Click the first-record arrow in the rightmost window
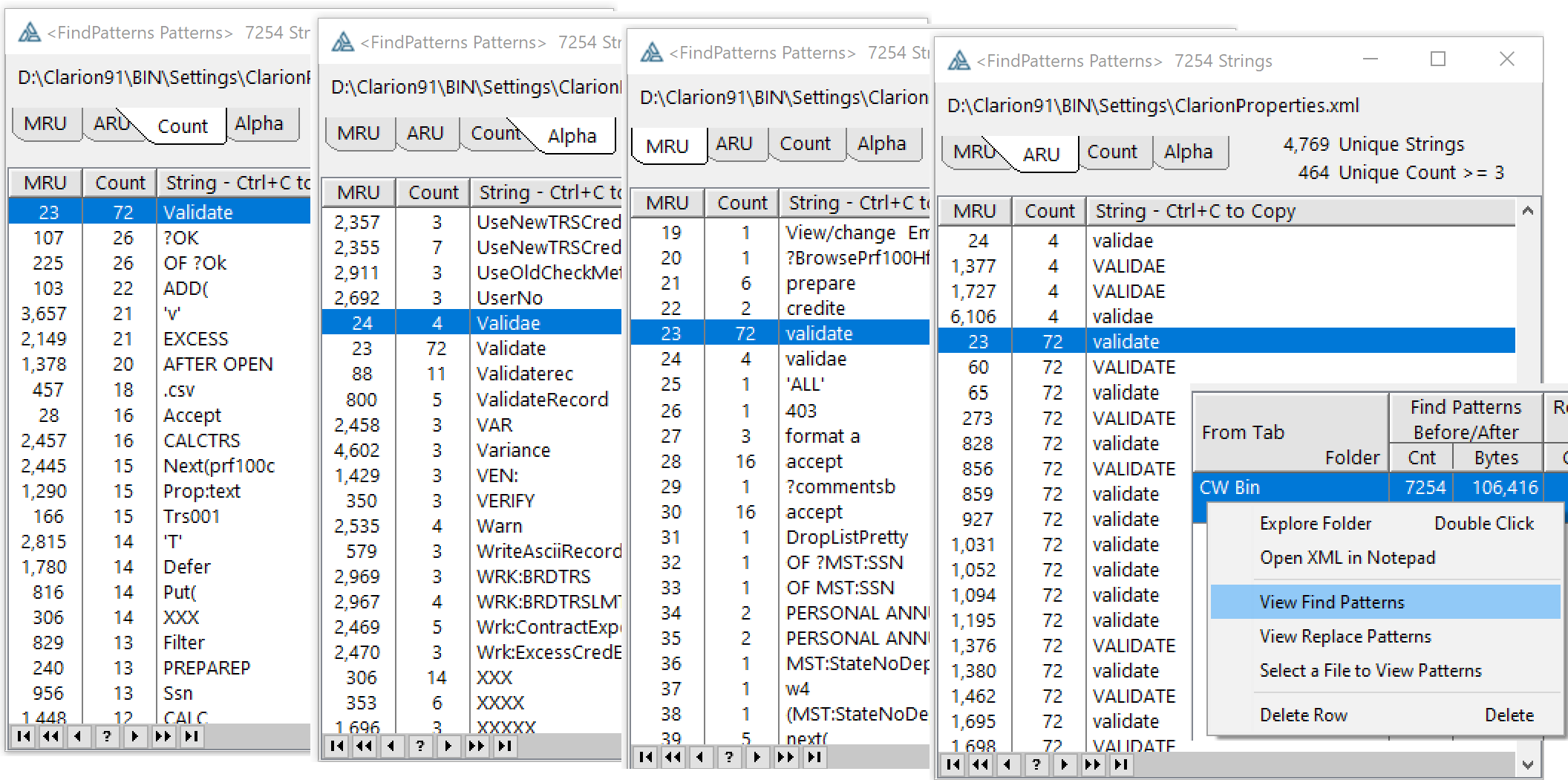Image resolution: width=1568 pixels, height=780 pixels. pos(953,764)
